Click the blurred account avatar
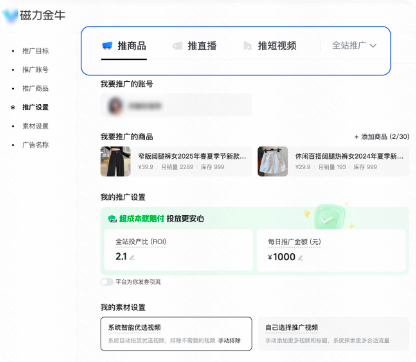 [x=116, y=106]
